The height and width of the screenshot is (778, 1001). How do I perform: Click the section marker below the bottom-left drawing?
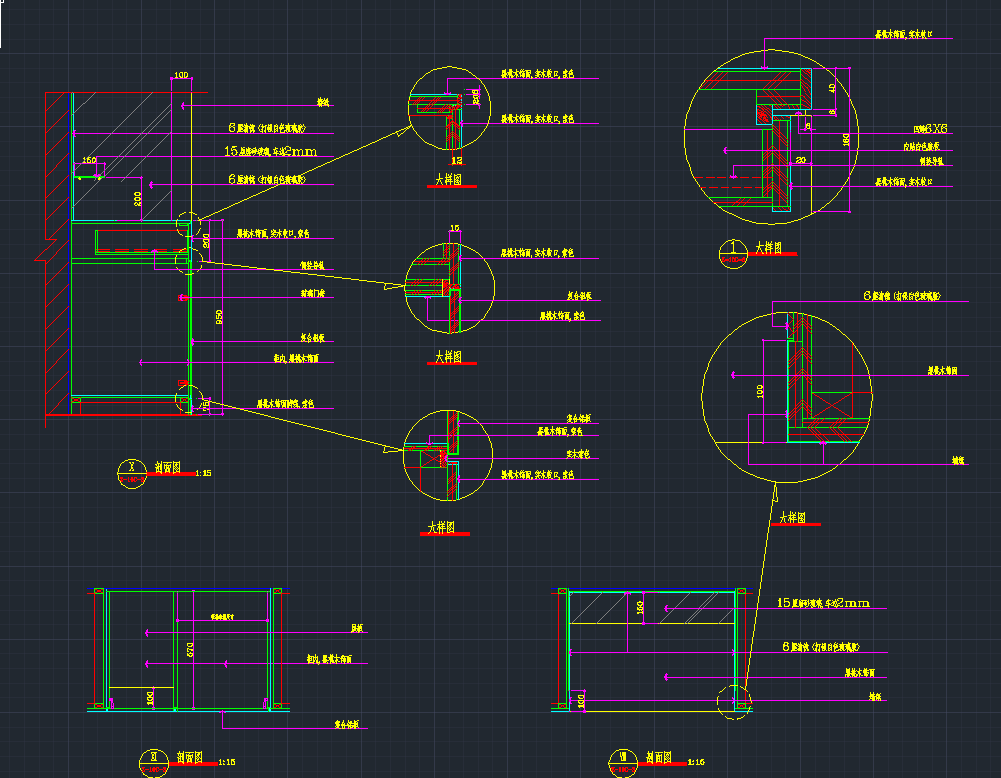pos(153,762)
